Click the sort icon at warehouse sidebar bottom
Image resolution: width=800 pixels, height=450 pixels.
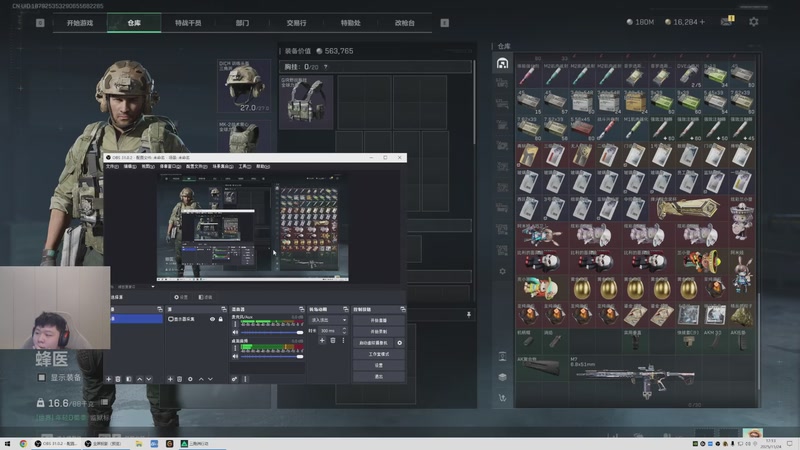[503, 398]
